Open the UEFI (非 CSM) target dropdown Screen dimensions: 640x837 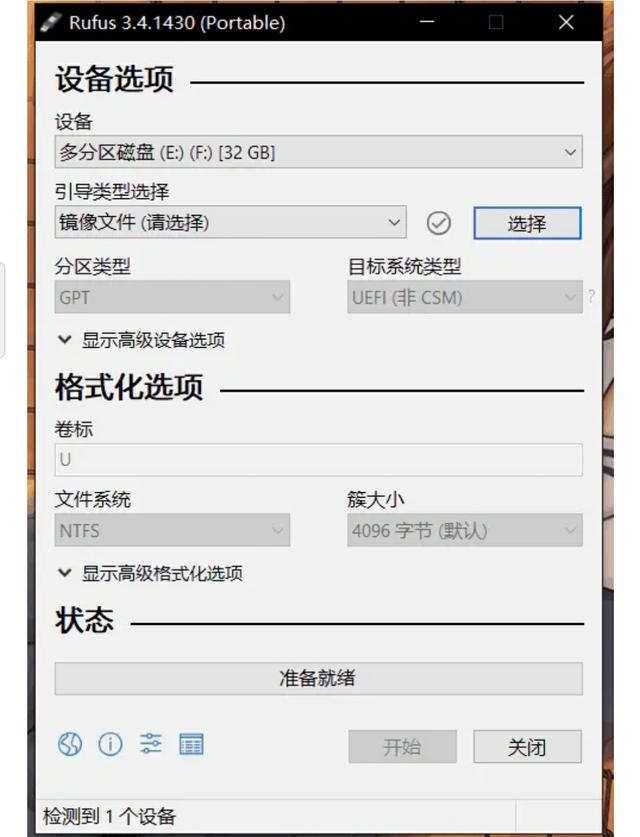(465, 297)
